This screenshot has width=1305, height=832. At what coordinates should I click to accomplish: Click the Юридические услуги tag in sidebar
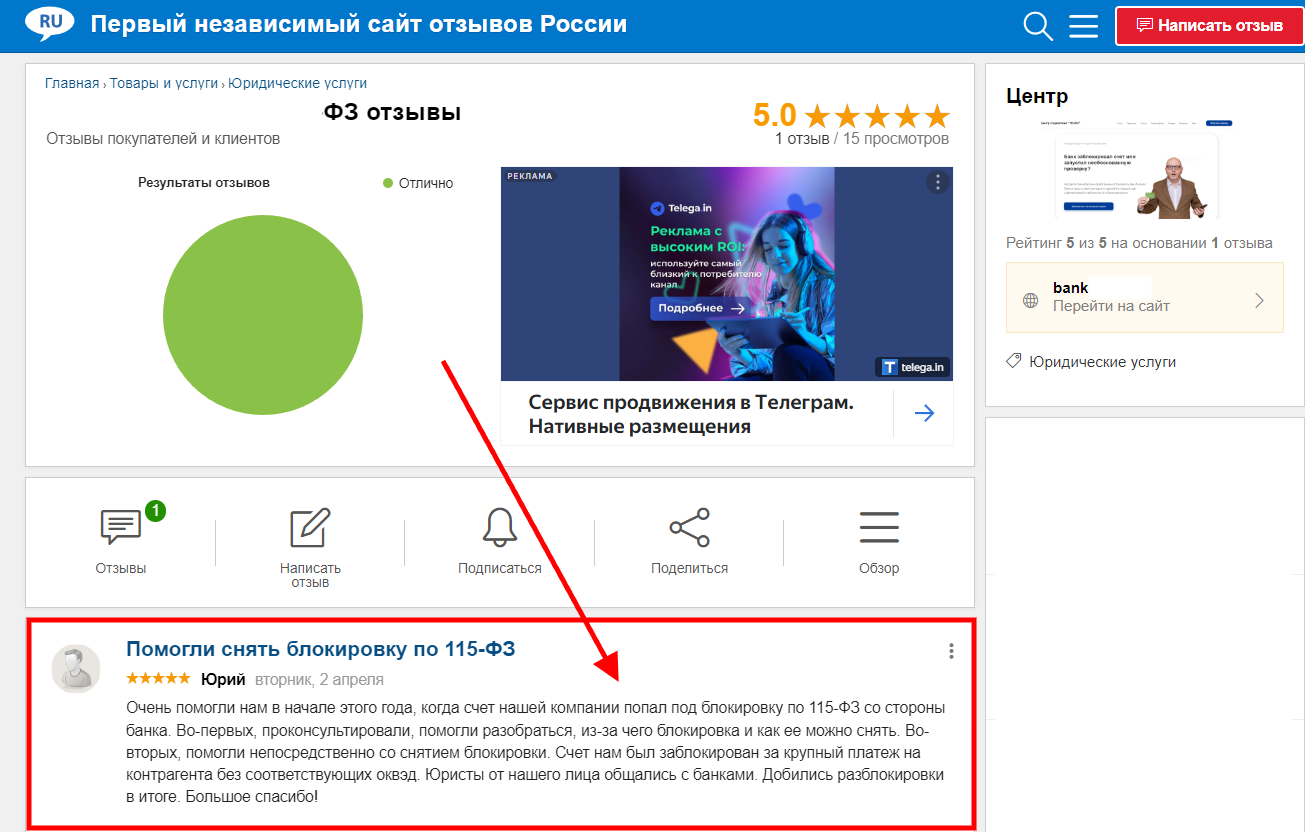(x=1102, y=362)
